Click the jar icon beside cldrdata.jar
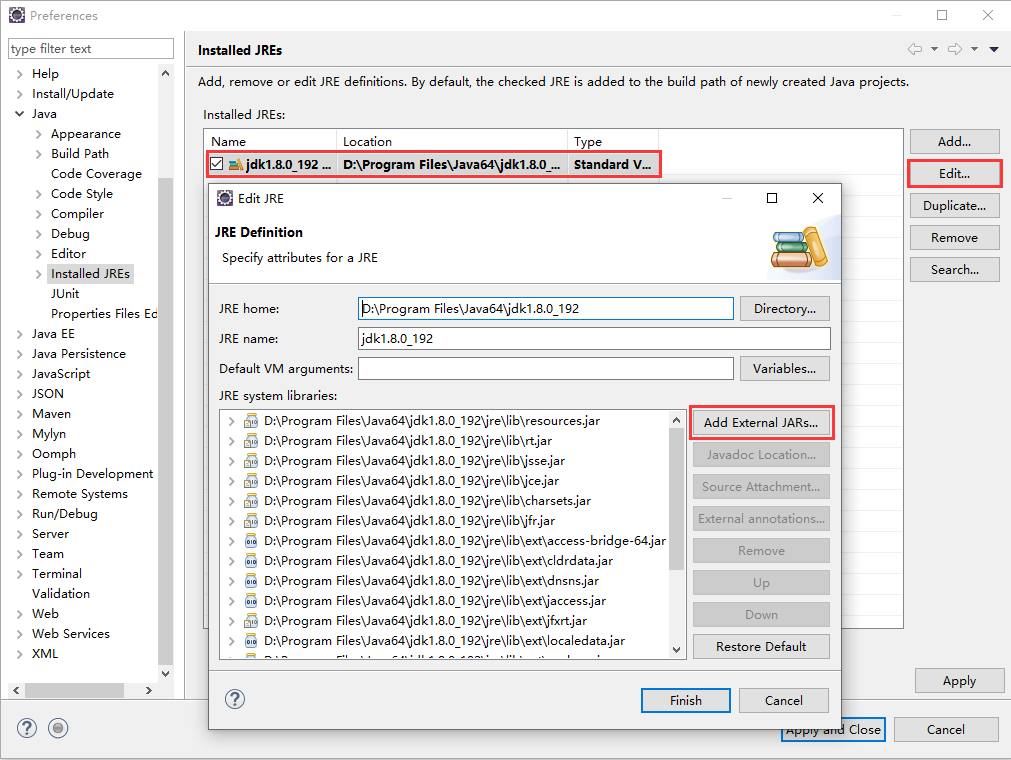 point(250,561)
